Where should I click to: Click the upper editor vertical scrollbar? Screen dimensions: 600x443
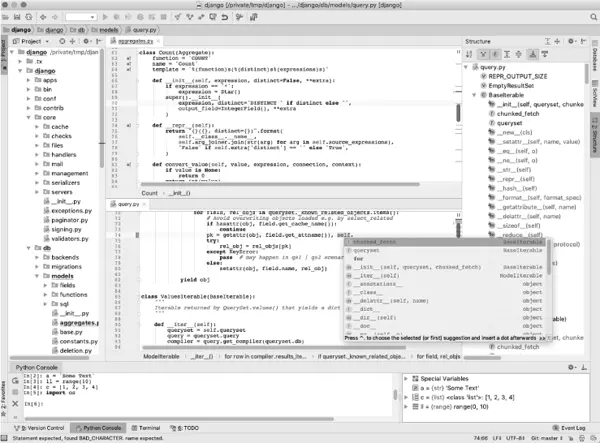click(x=458, y=113)
